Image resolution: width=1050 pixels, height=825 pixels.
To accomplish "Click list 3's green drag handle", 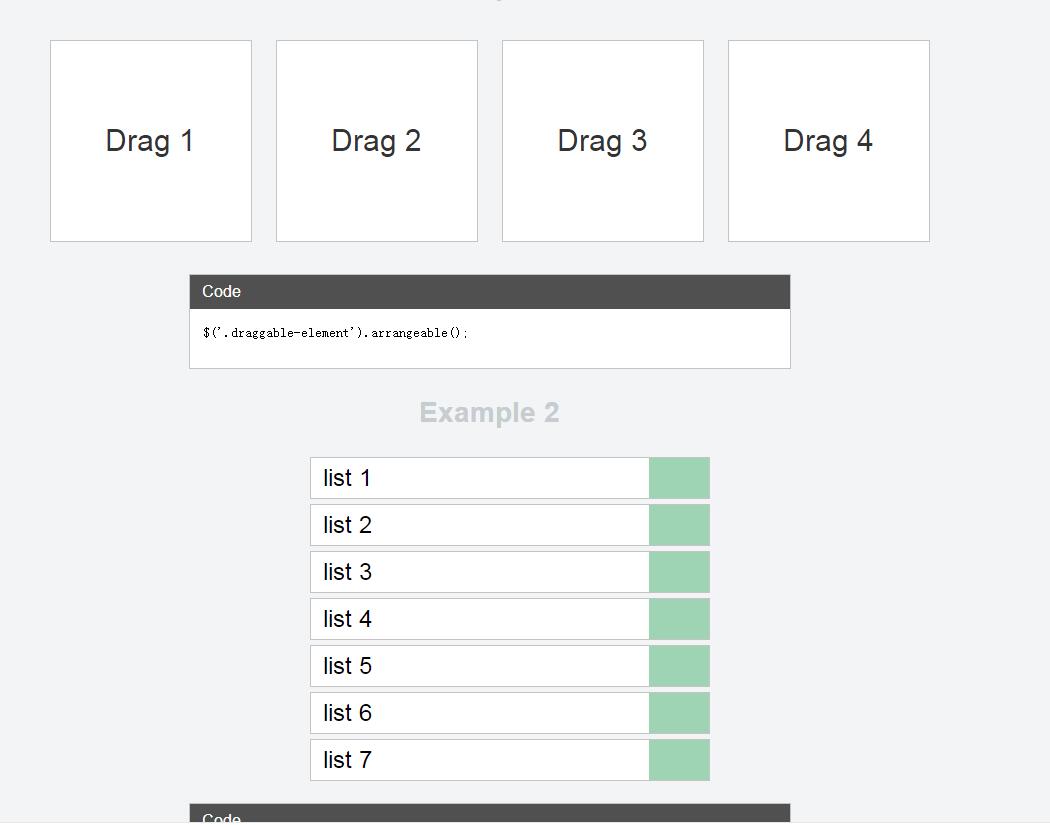I will point(679,572).
